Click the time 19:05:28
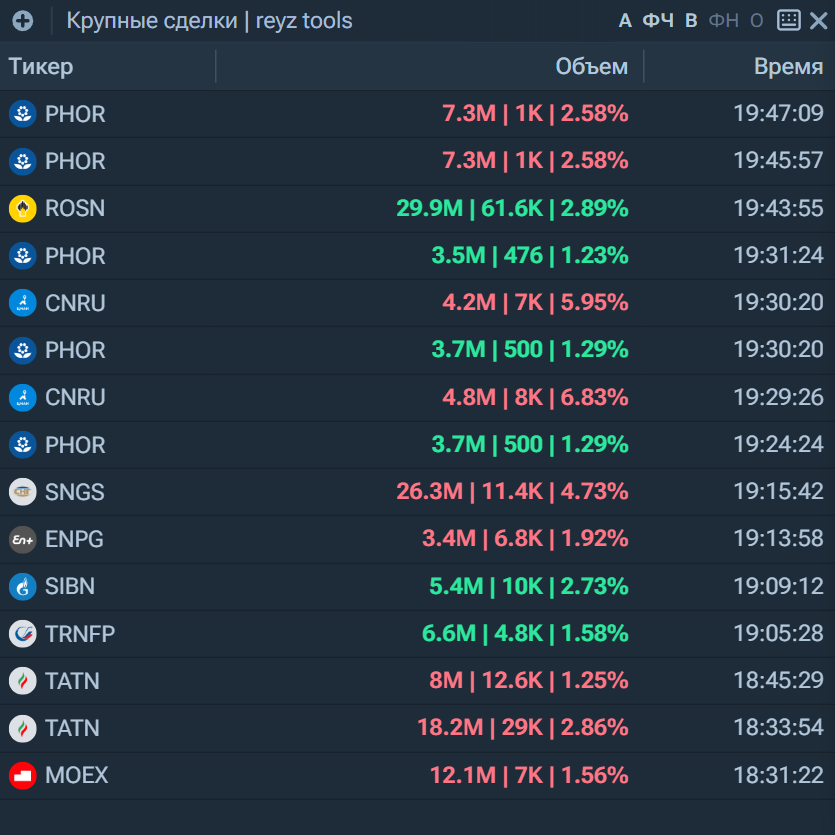Screen dimensions: 835x835 click(x=779, y=634)
